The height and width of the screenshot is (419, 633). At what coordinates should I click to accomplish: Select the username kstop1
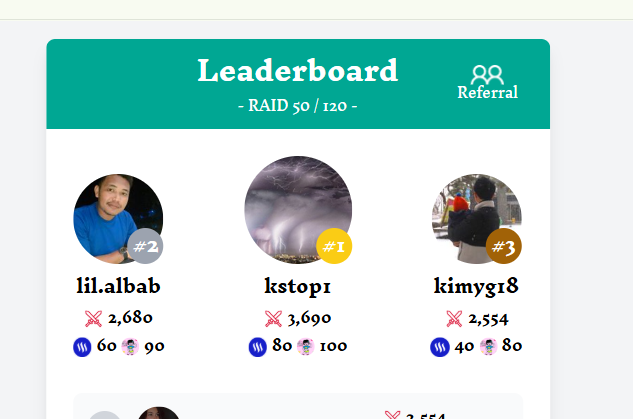(298, 286)
